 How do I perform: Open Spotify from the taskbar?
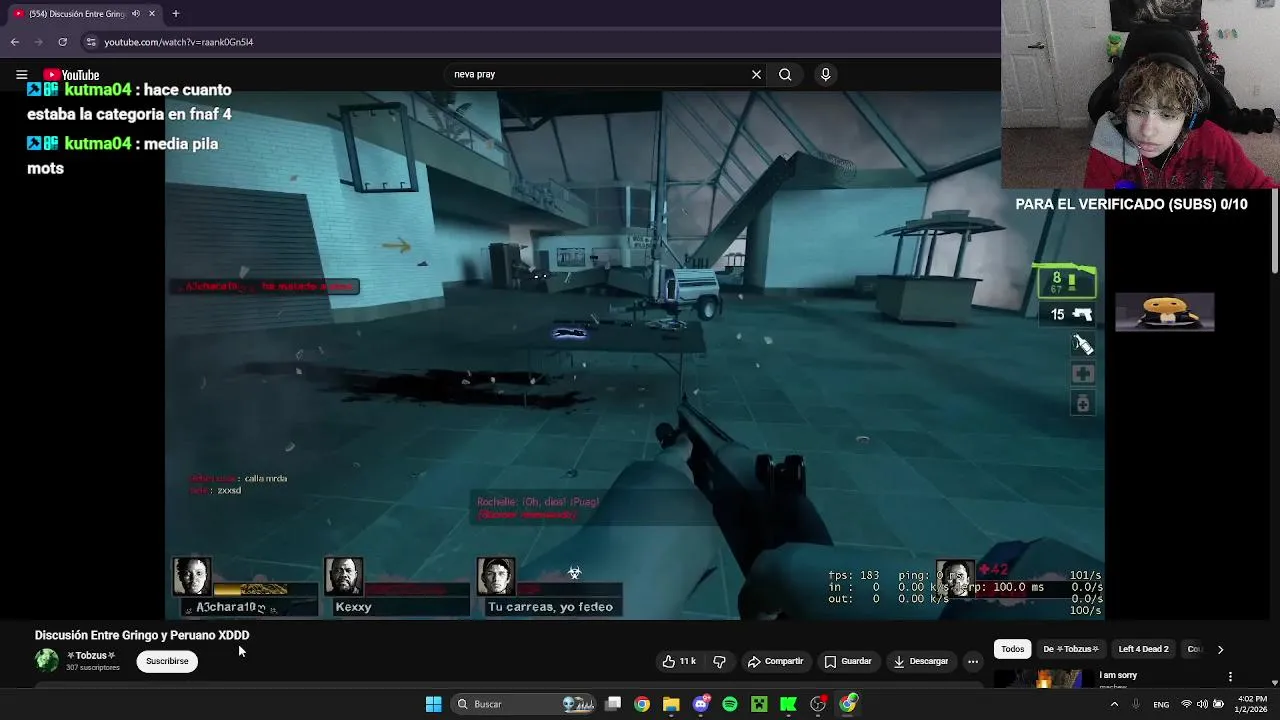pos(730,704)
